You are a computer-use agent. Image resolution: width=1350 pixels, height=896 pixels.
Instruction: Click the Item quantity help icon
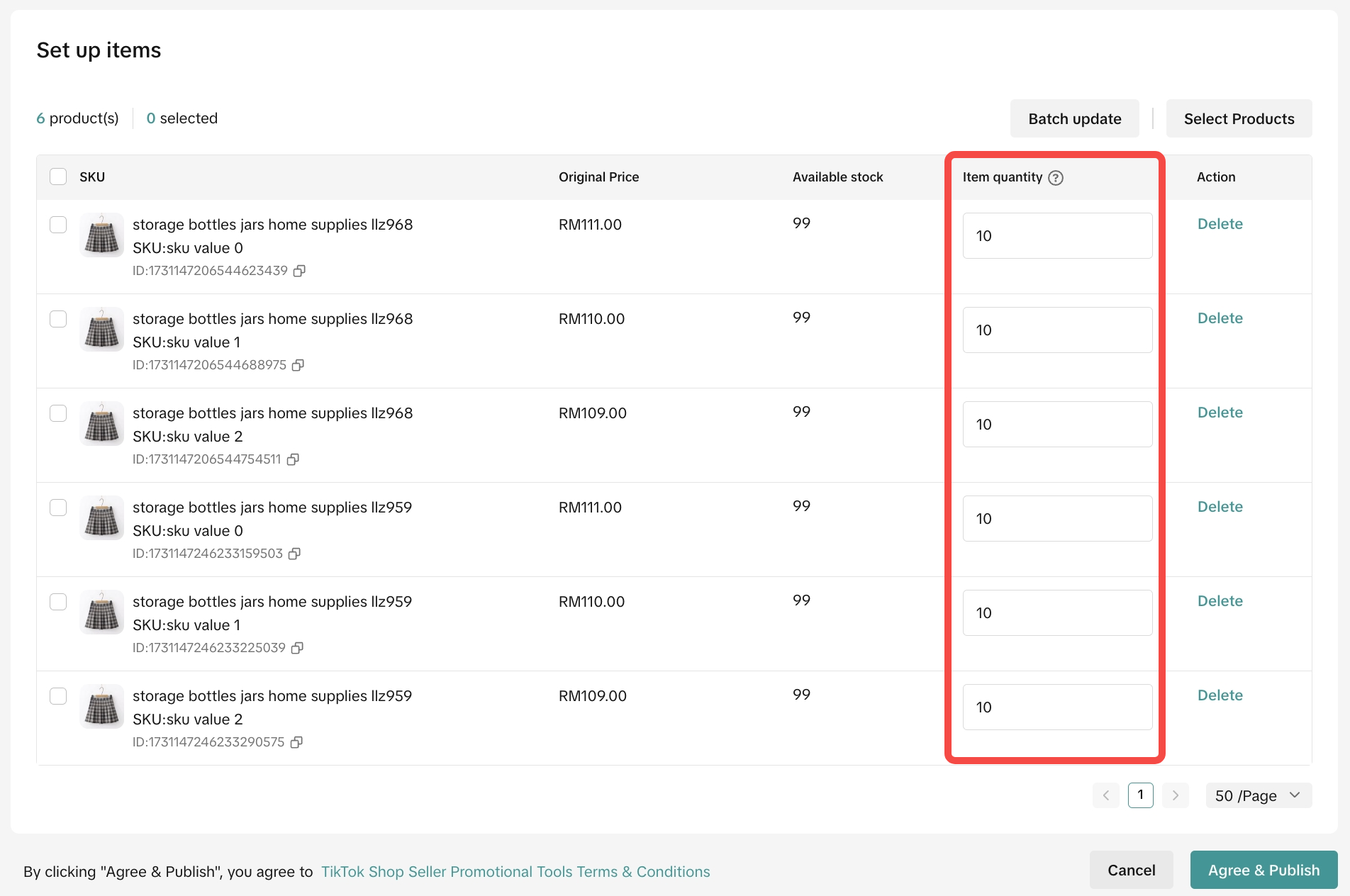click(x=1056, y=178)
